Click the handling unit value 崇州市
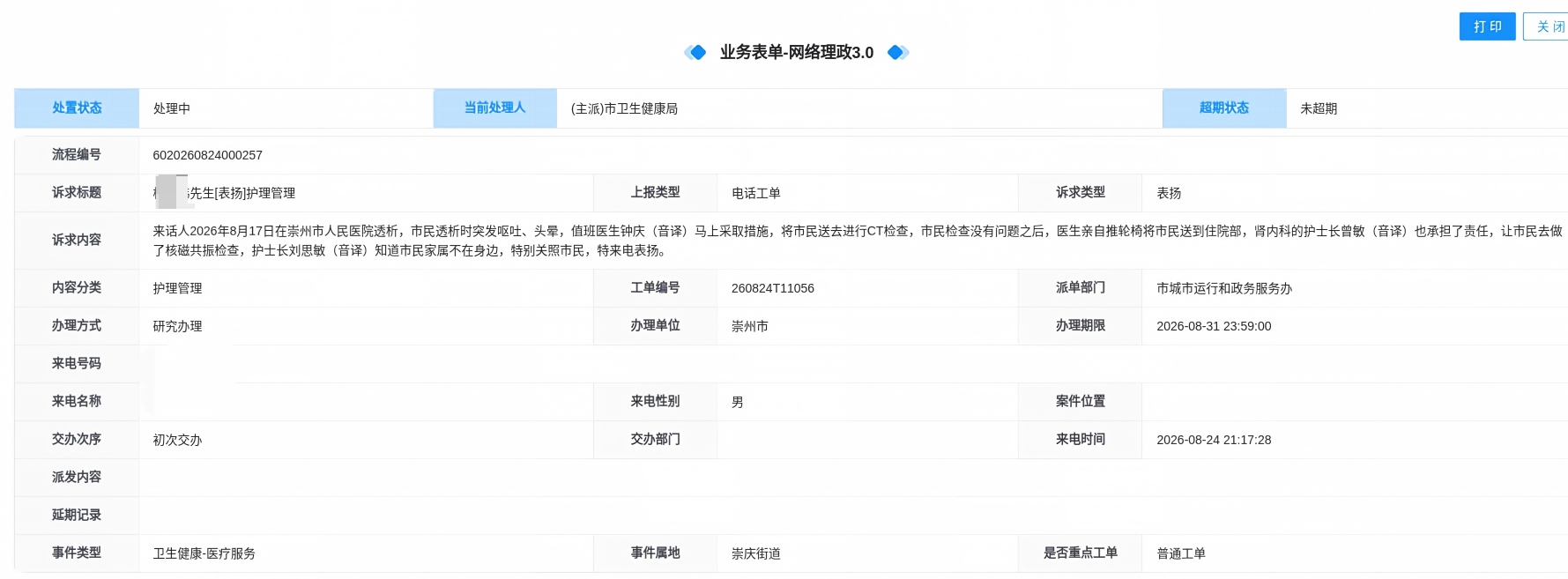 [x=750, y=326]
